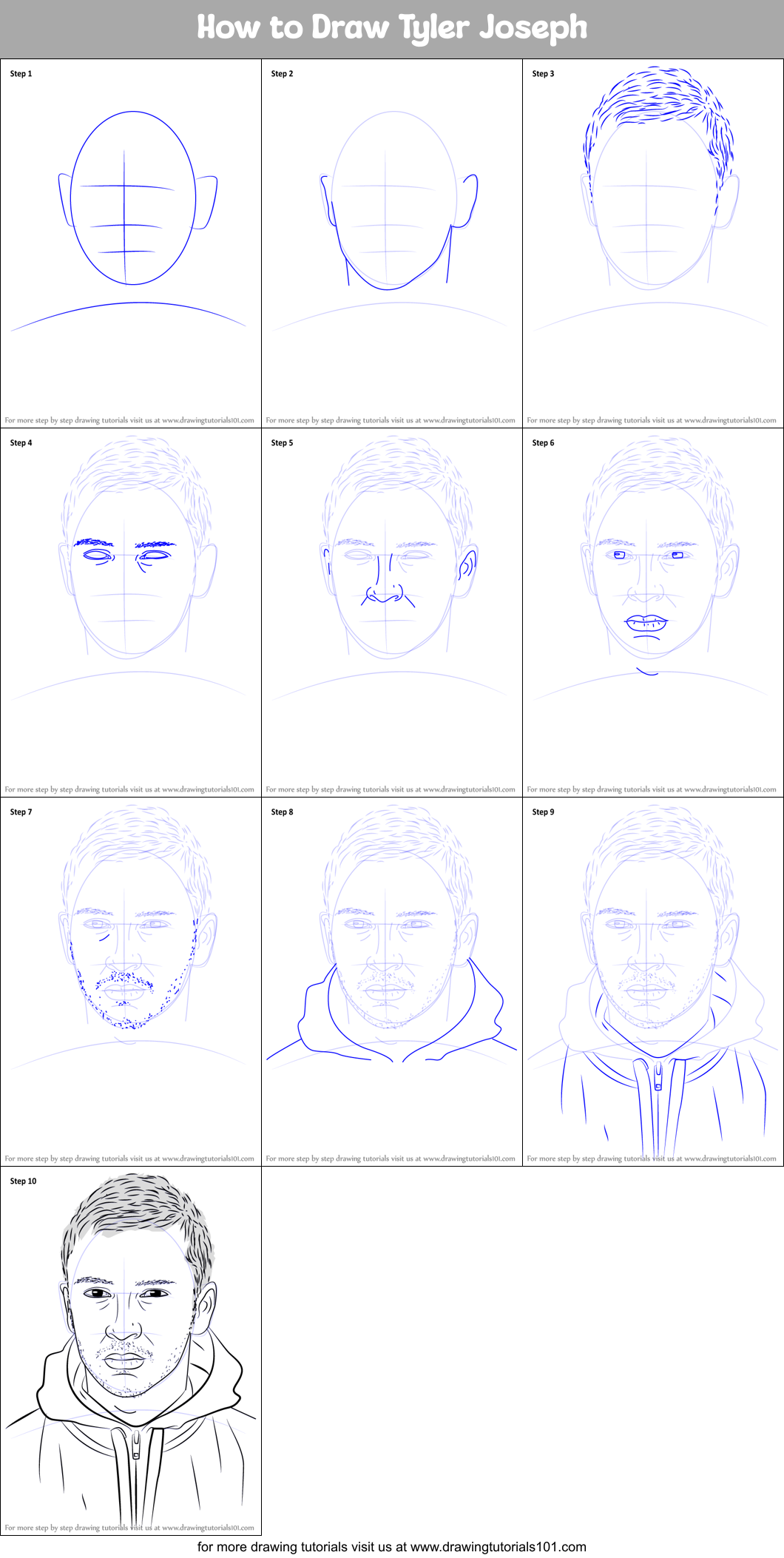The image size is (784, 1558).
Task: Open the Step 4 eyes and eyebrows drawing
Action: (x=126, y=553)
